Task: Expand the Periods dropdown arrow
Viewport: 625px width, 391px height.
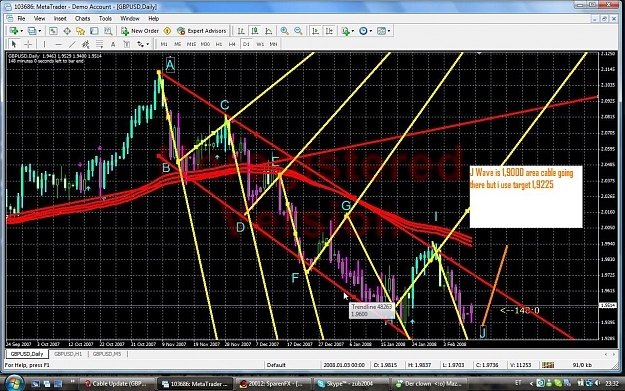Action: click(370, 31)
